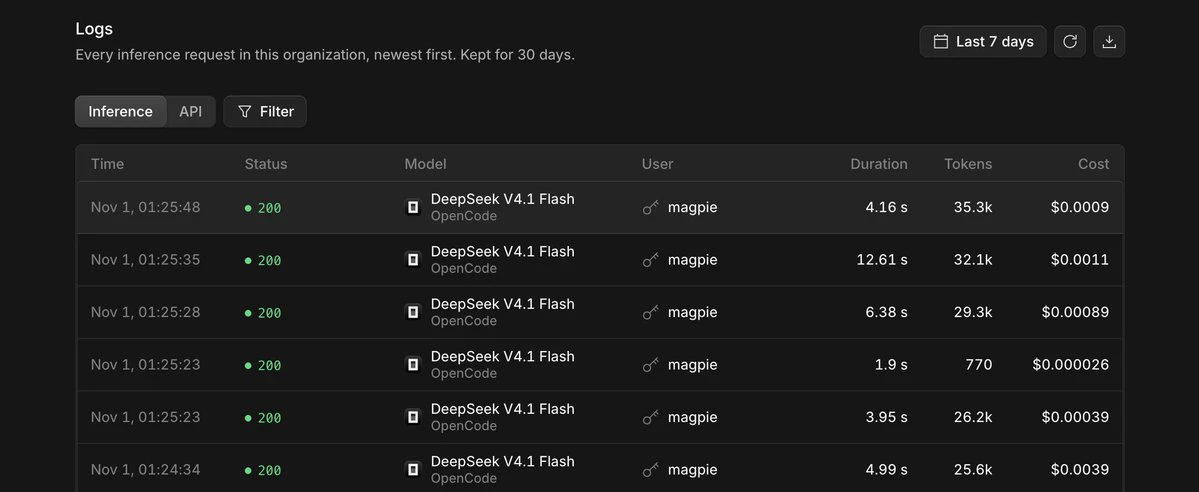1199x492 pixels.
Task: Click the key icon in the 01:25:48 row
Action: 651,207
